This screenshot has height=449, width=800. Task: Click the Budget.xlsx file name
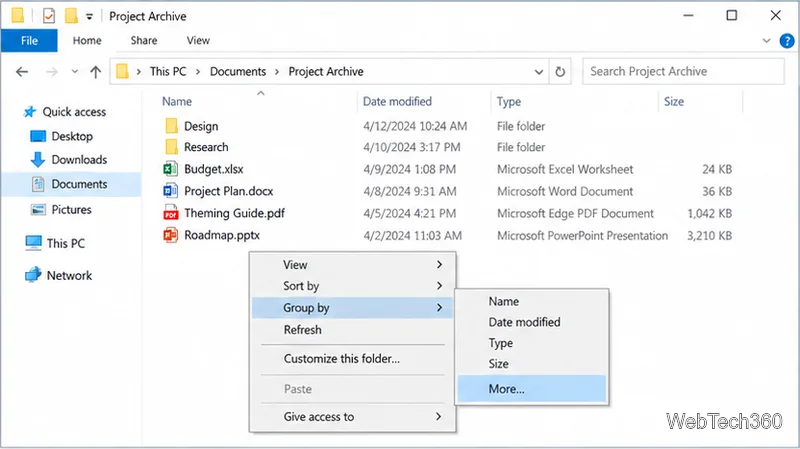(x=214, y=169)
